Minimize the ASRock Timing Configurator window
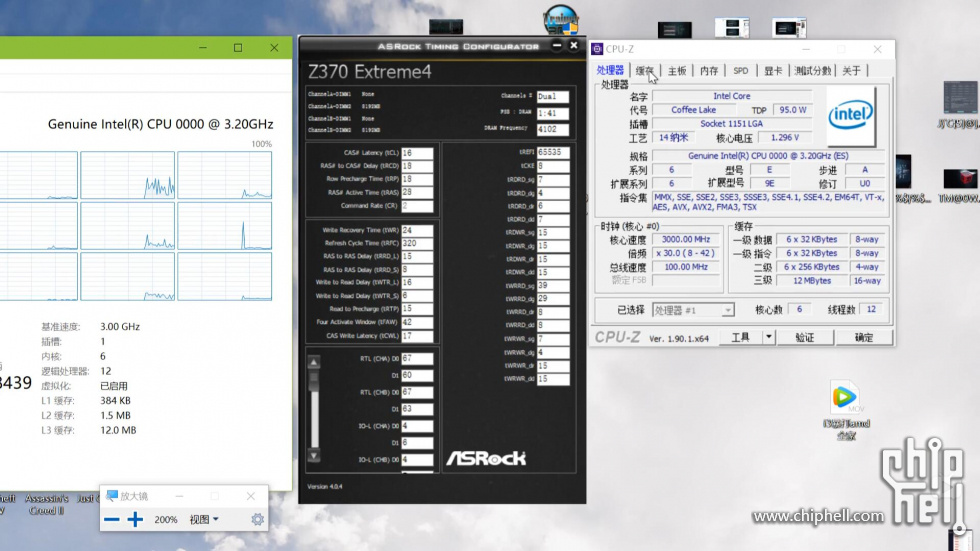The width and height of the screenshot is (980, 551). point(557,45)
